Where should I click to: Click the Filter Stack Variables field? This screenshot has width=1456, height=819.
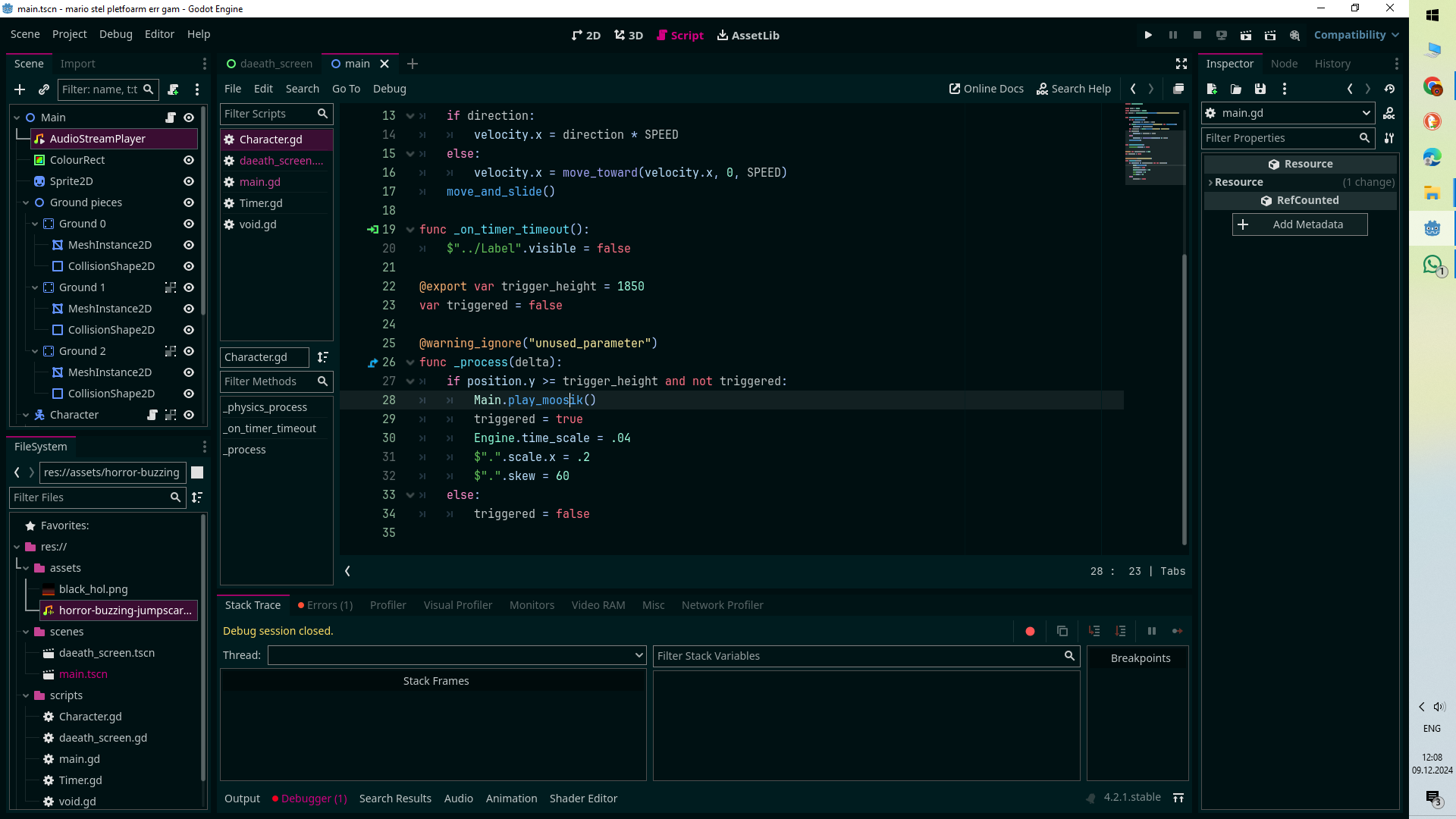point(857,656)
